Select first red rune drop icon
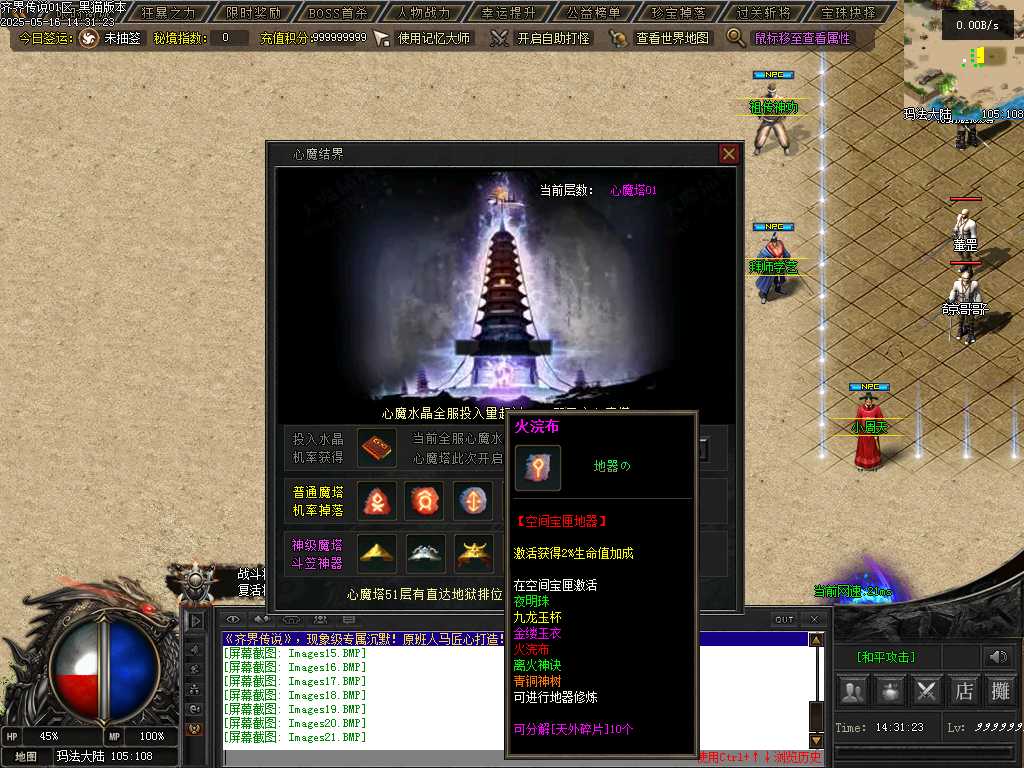 pos(377,502)
